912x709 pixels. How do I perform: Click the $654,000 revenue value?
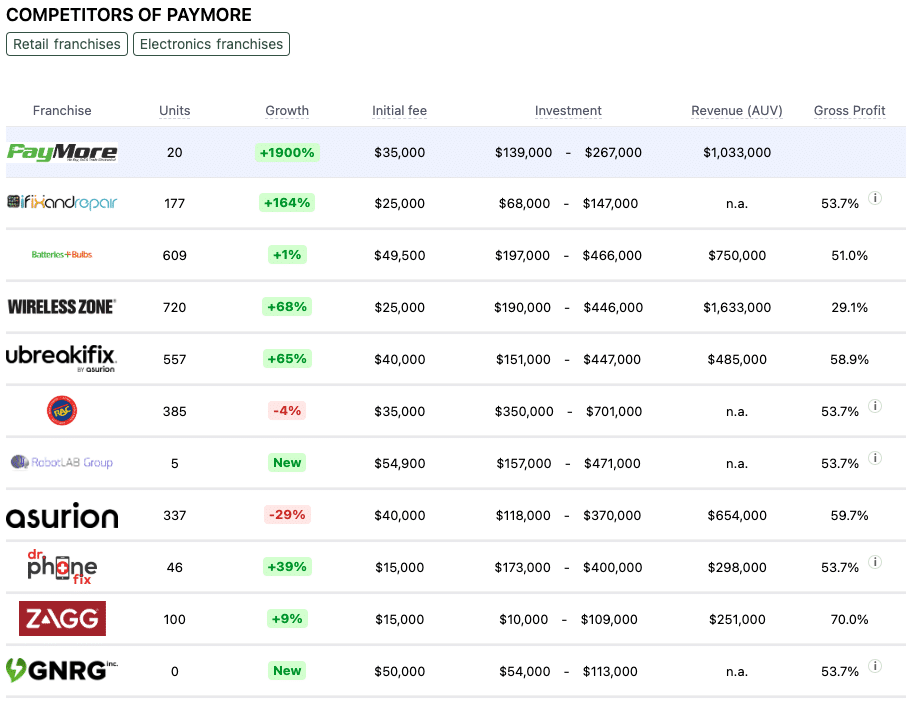pos(737,515)
